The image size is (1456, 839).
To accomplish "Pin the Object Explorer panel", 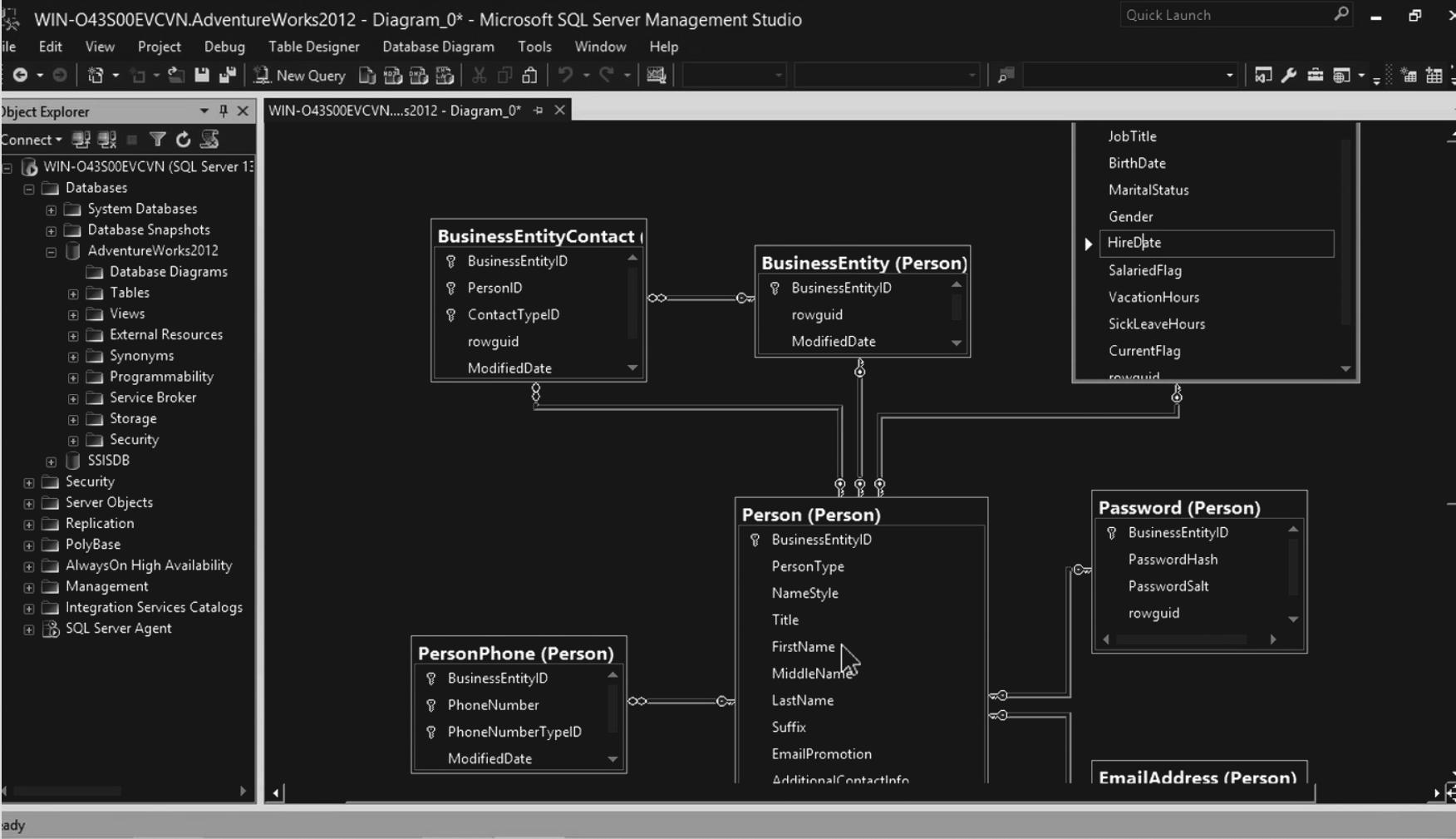I will click(x=223, y=111).
